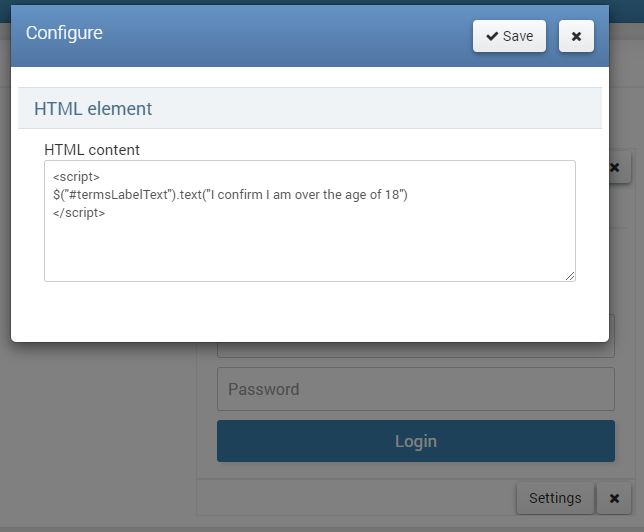Click the textarea resize grip corner
Screen dimensions: 644x532
tap(570, 276)
